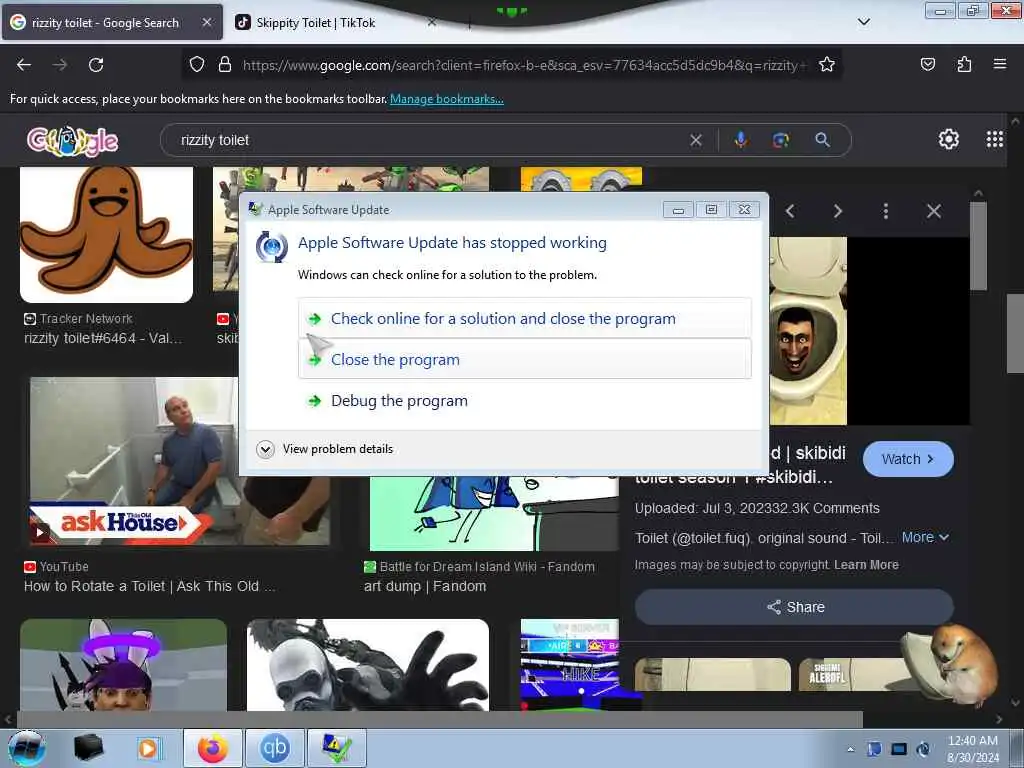This screenshot has height=768, width=1024.
Task: Open the Skibidi toilet preview image
Action: pos(808,330)
